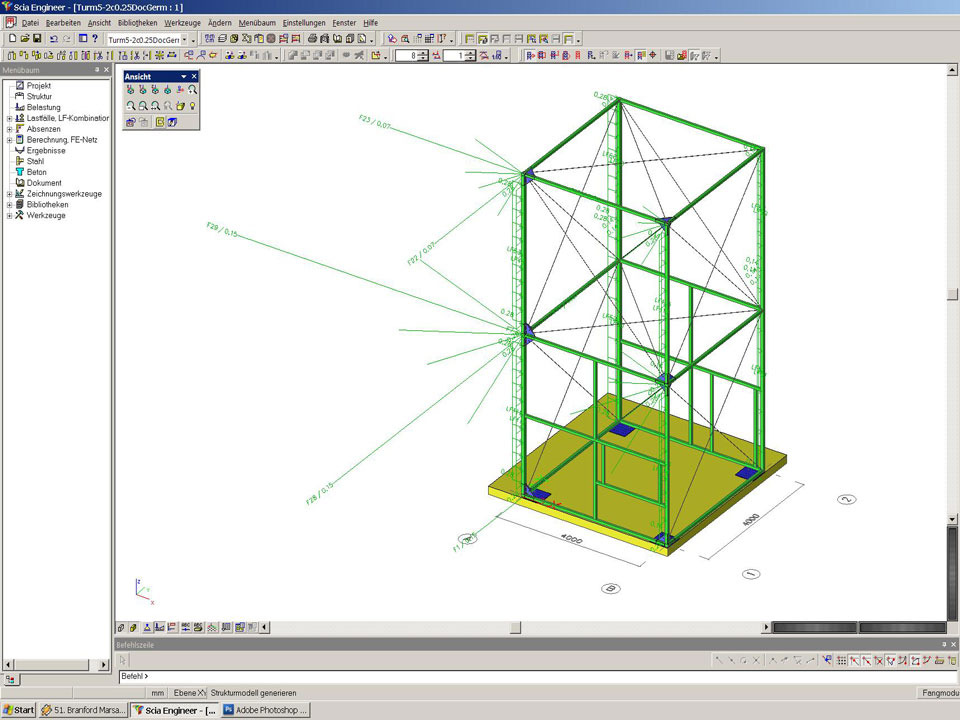The width and height of the screenshot is (960, 720).
Task: Open the Einstellungen menu
Action: (x=303, y=22)
